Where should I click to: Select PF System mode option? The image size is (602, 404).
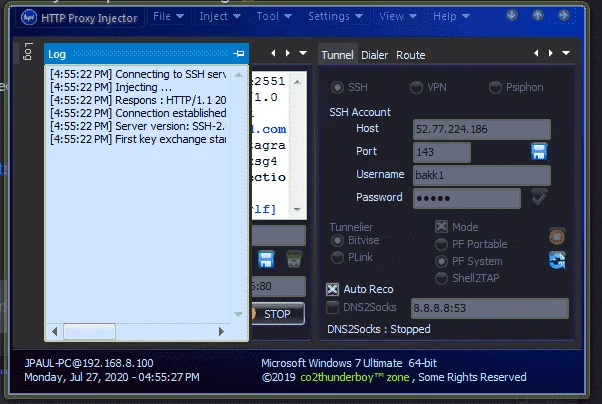[x=441, y=261]
